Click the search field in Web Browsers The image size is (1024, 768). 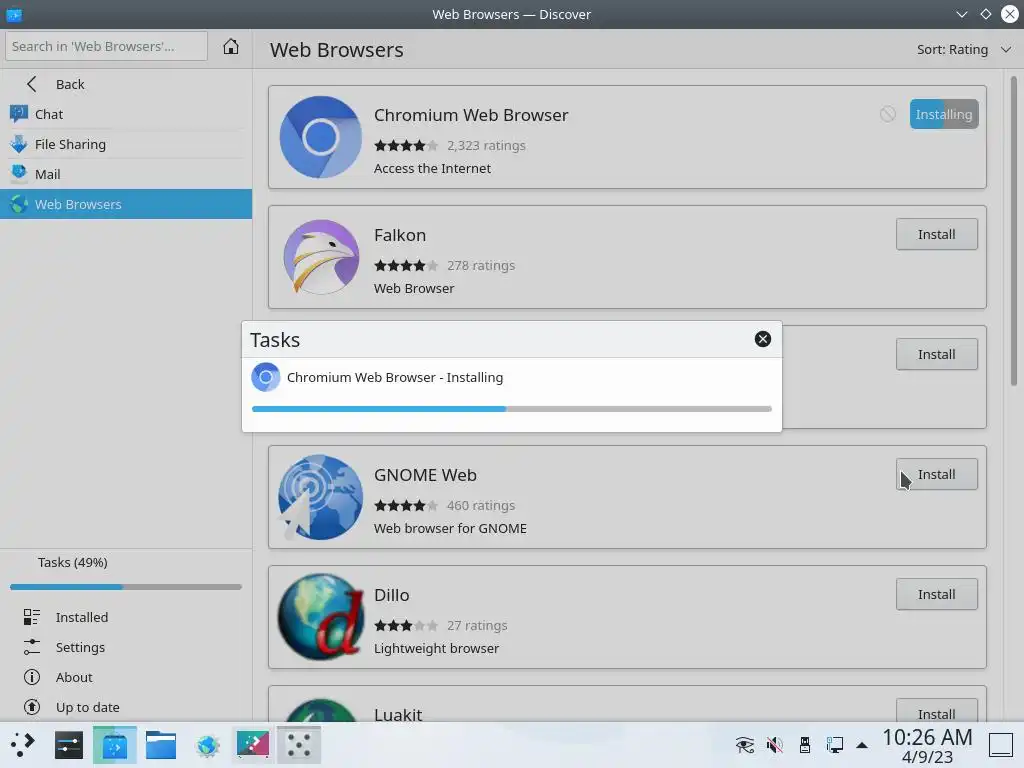tap(106, 46)
